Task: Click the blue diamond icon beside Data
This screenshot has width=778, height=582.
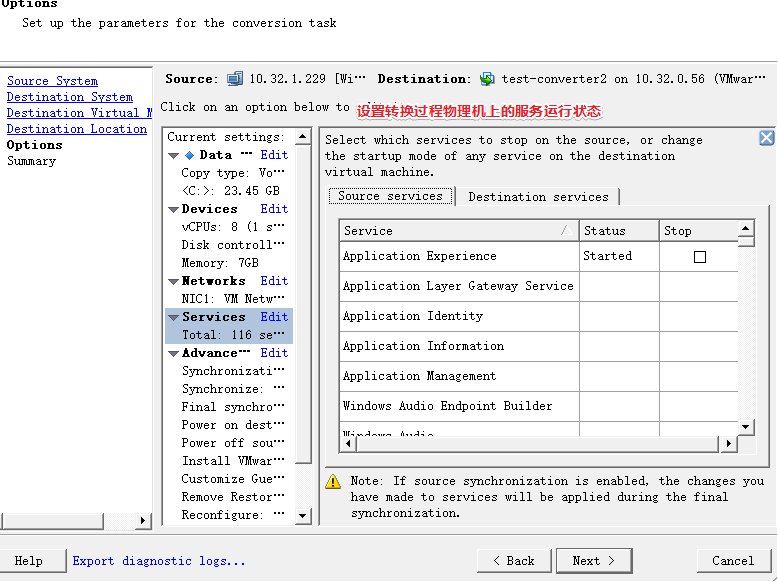Action: point(189,156)
